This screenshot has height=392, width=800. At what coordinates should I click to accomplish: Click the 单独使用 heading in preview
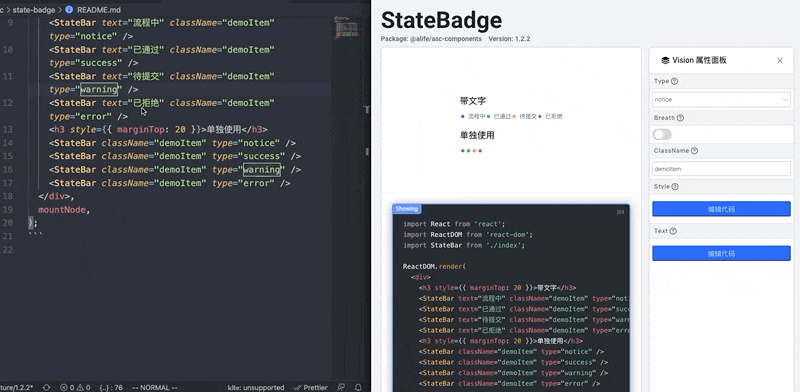(477, 135)
